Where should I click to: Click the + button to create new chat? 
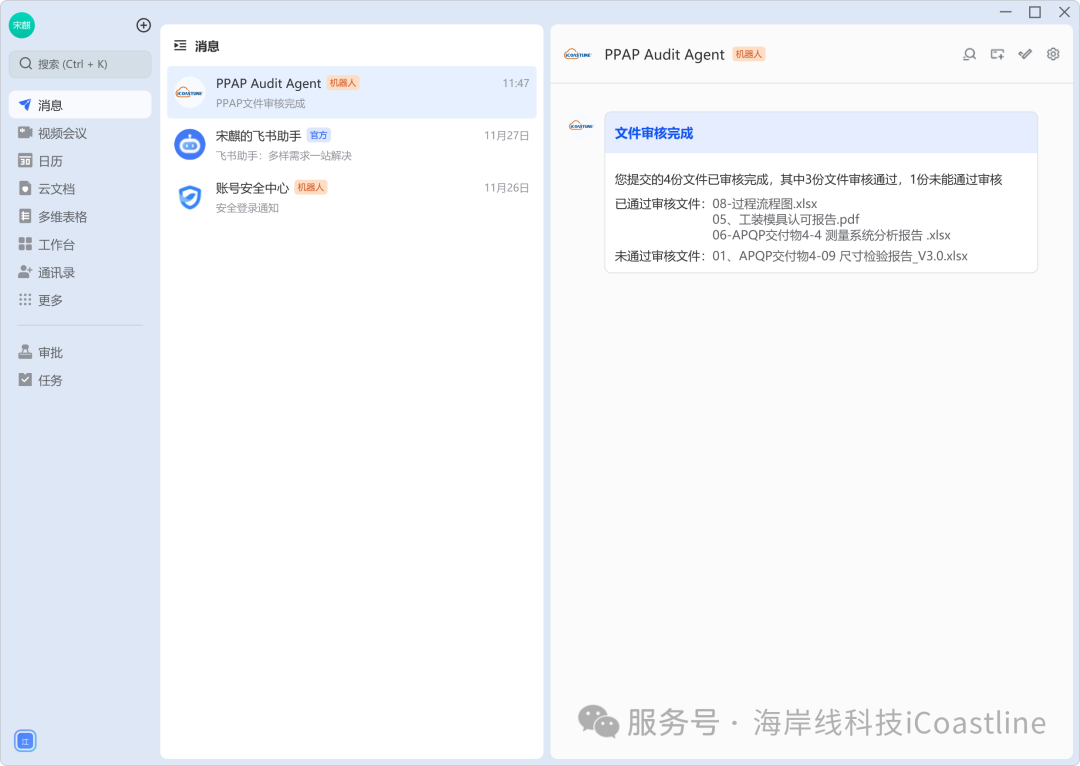tap(143, 26)
